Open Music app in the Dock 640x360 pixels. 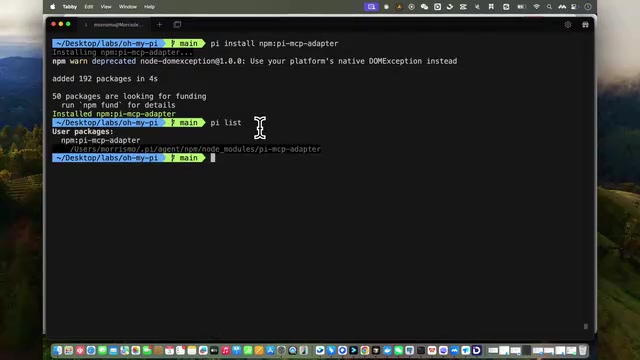click(226, 350)
